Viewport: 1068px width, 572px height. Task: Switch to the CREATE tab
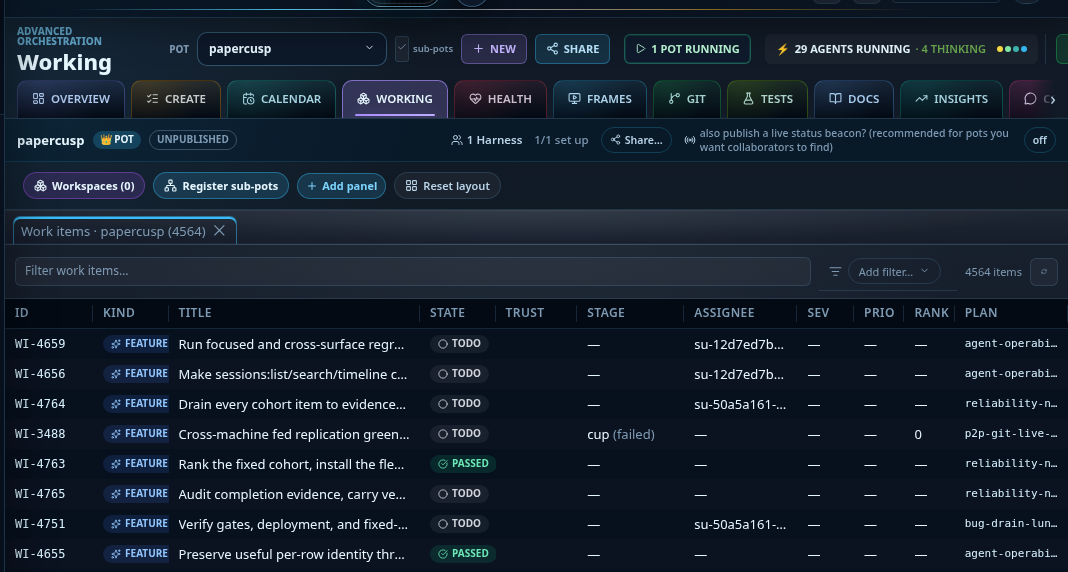pos(176,99)
